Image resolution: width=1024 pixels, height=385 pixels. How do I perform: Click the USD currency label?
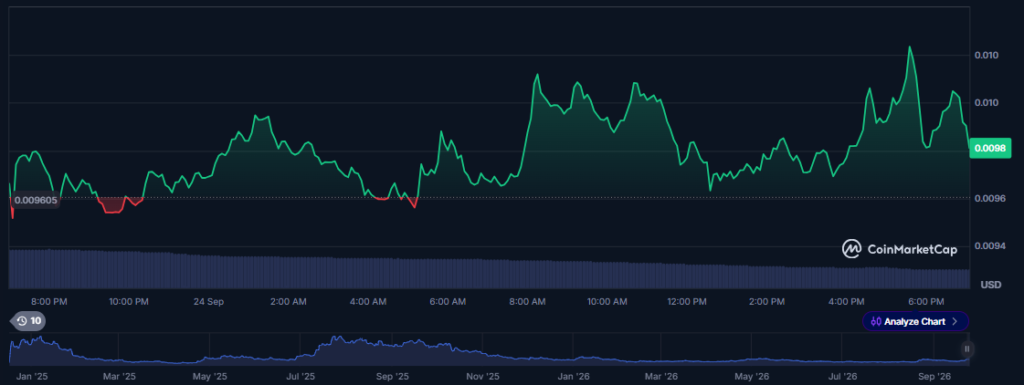(x=991, y=285)
